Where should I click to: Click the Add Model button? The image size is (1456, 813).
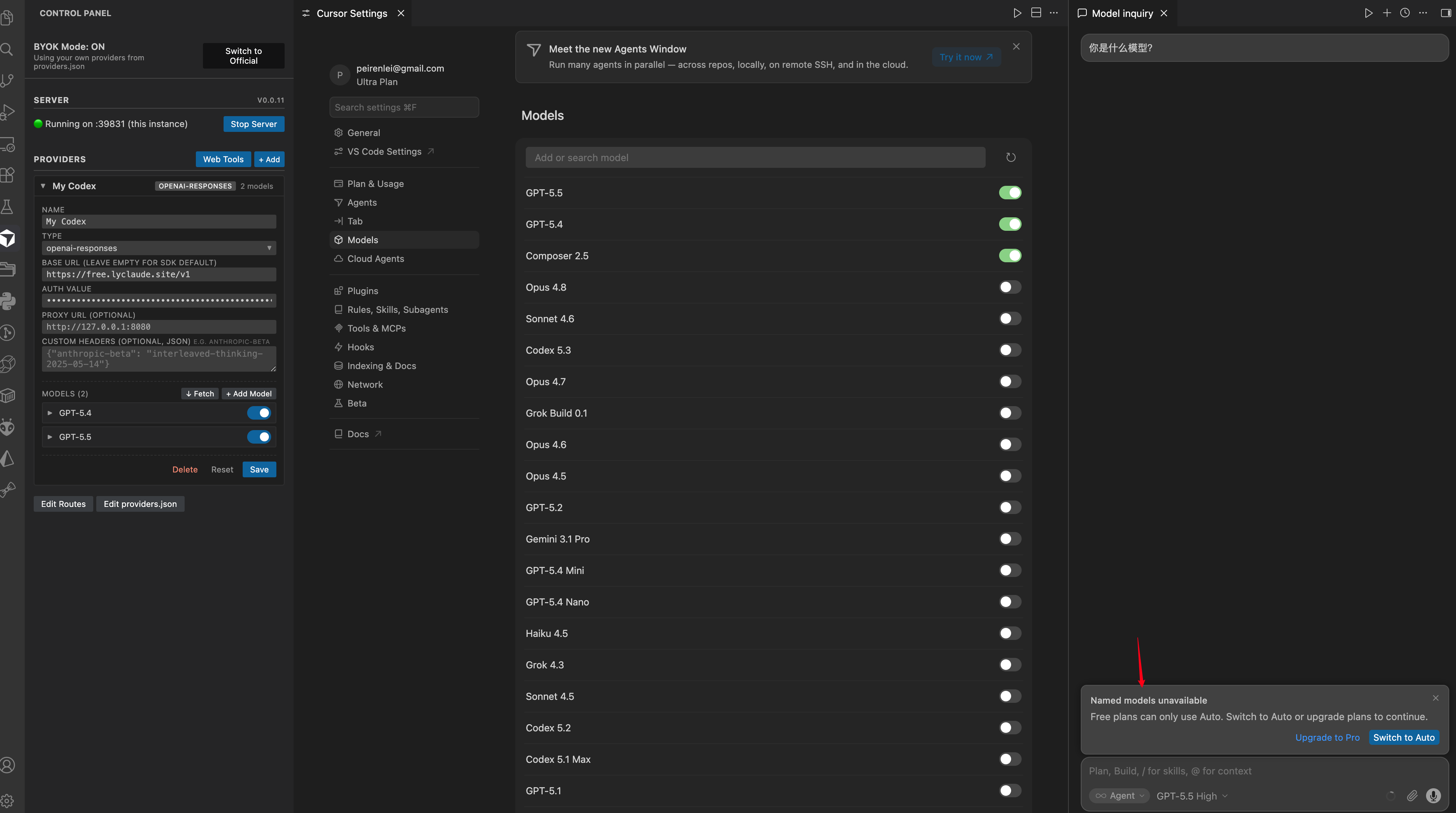249,393
